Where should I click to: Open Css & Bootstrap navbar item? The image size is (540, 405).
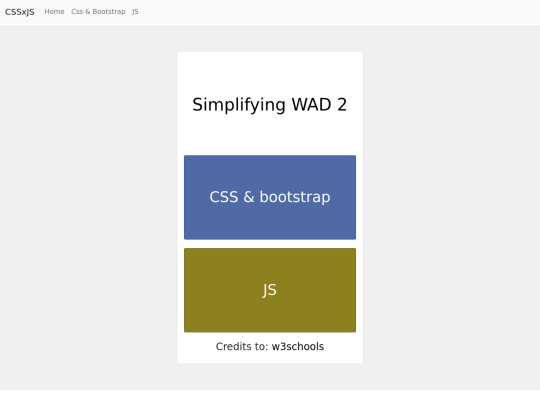point(98,12)
